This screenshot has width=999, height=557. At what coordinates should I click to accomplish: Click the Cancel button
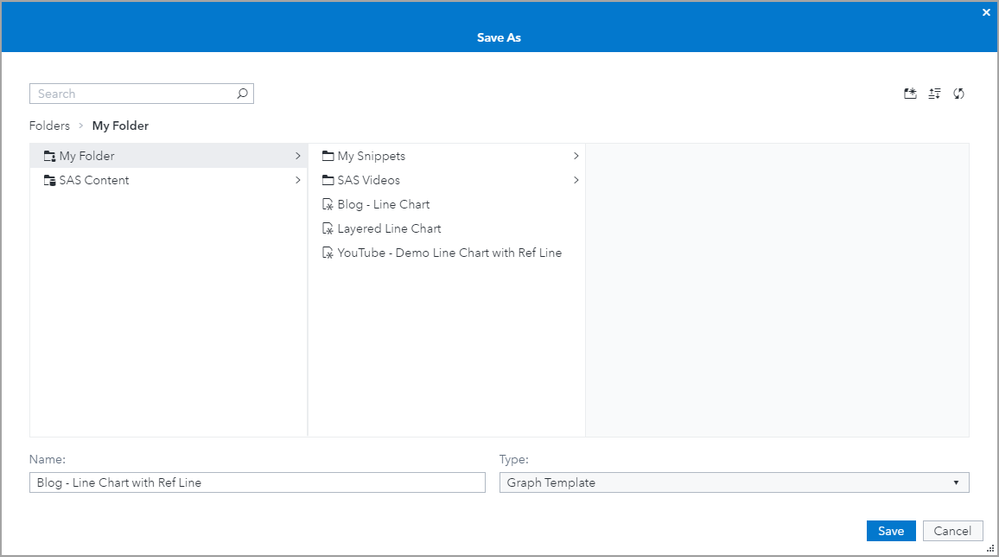[x=952, y=531]
